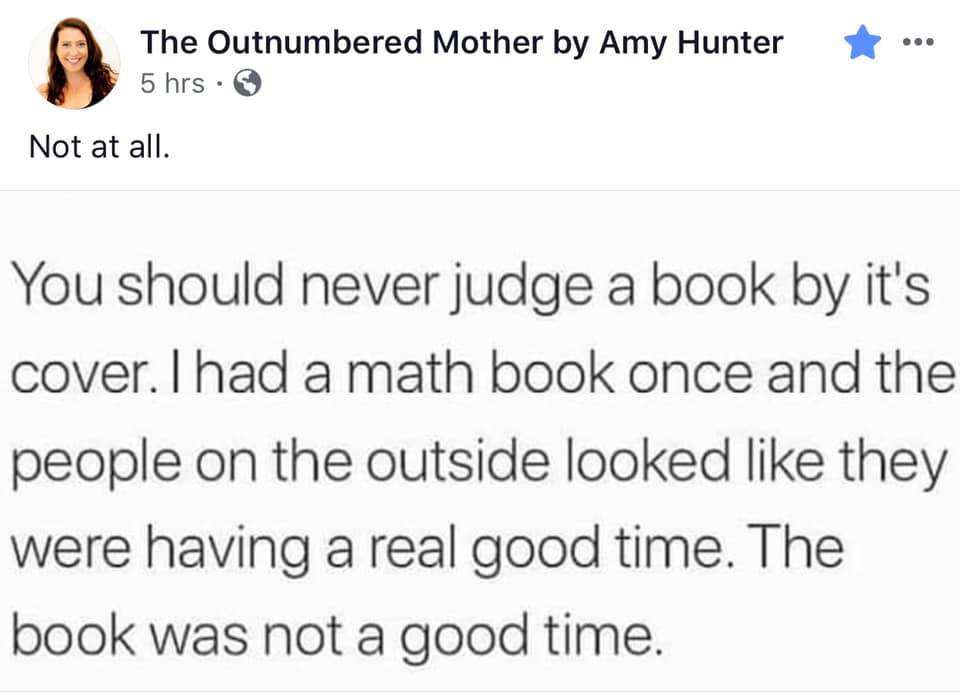Click the globe public audience icon

[x=247, y=85]
